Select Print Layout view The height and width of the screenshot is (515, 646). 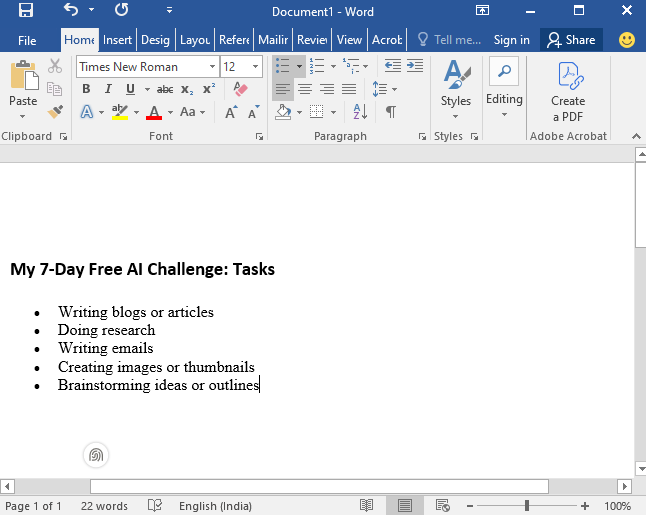click(x=405, y=505)
